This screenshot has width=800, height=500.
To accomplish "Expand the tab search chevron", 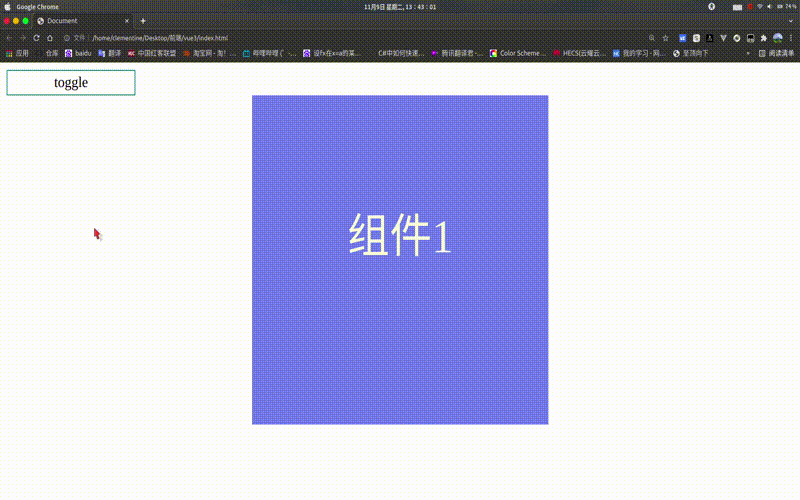I will (x=791, y=21).
